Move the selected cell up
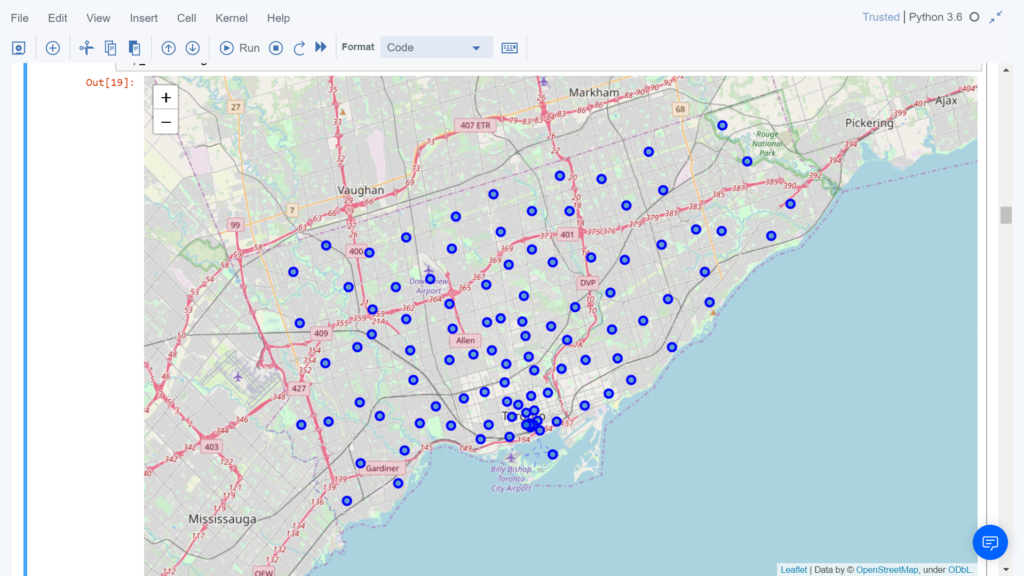 click(168, 47)
